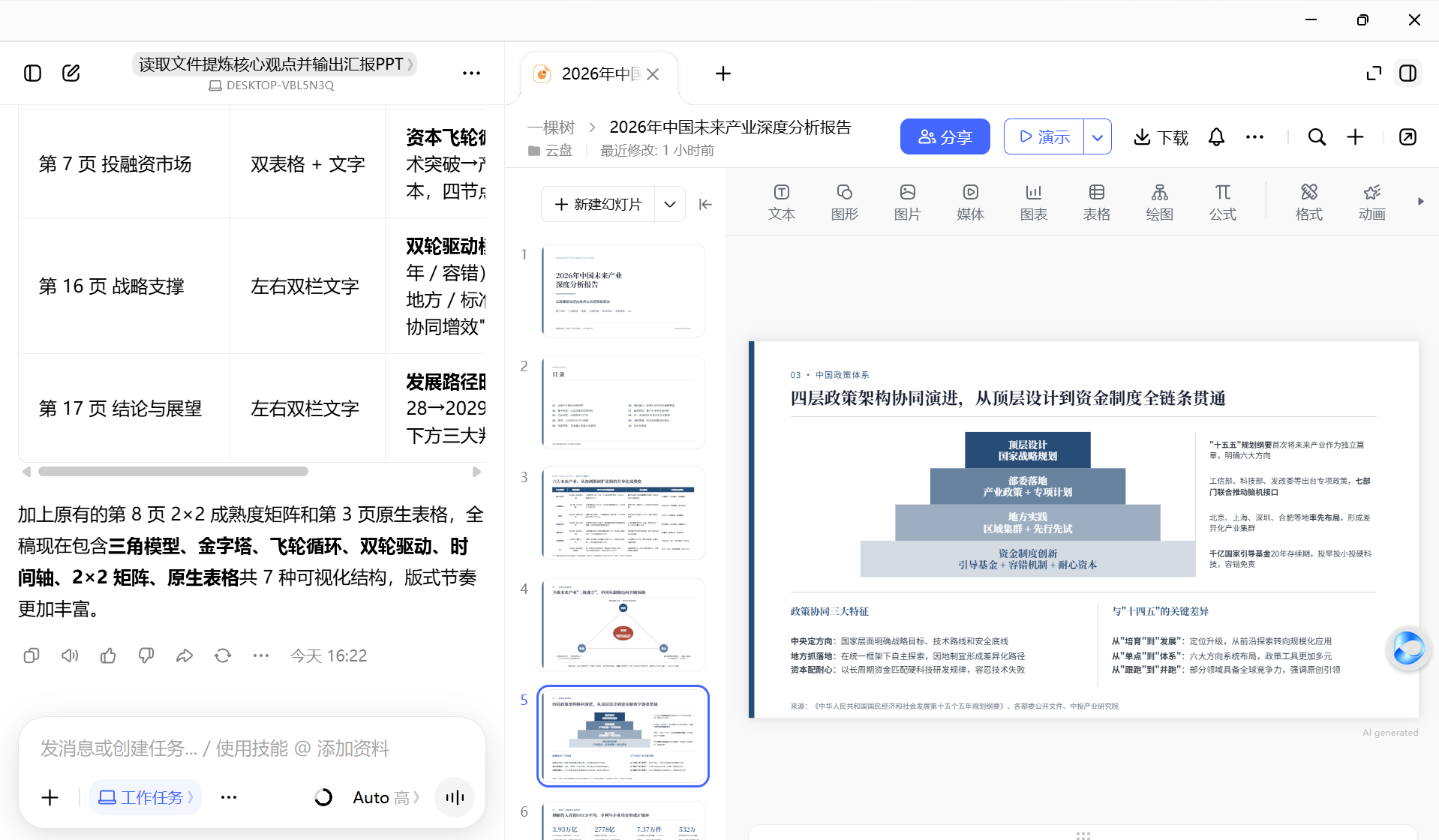
Task: Collapse the slide thumbnail panel
Action: pos(705,204)
